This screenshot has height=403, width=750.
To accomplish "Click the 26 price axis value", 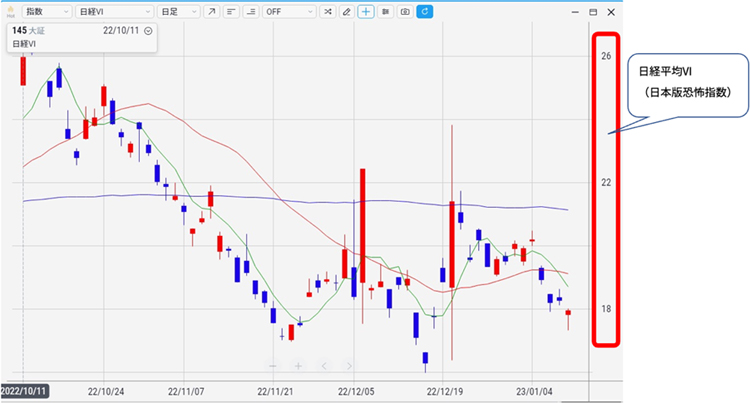I will tap(606, 56).
